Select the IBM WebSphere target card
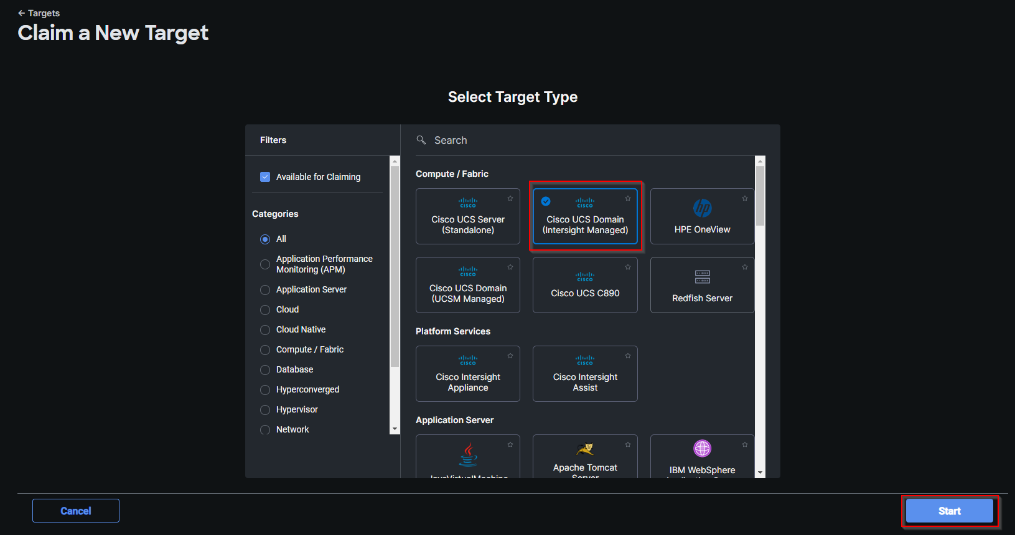 702,457
